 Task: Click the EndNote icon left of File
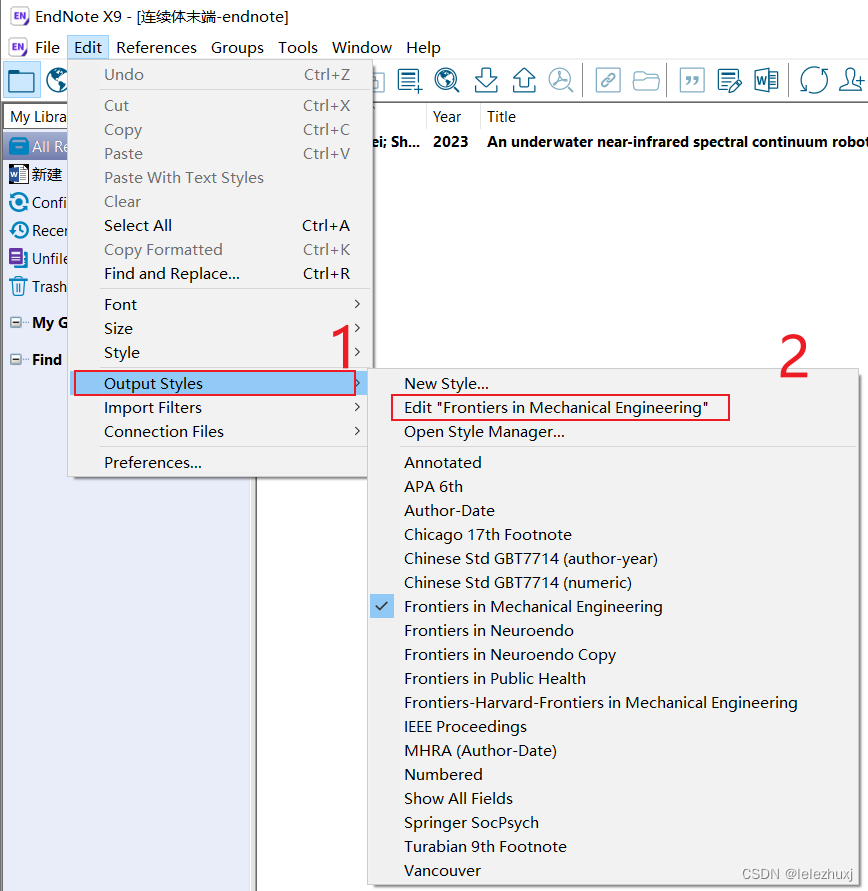(18, 47)
